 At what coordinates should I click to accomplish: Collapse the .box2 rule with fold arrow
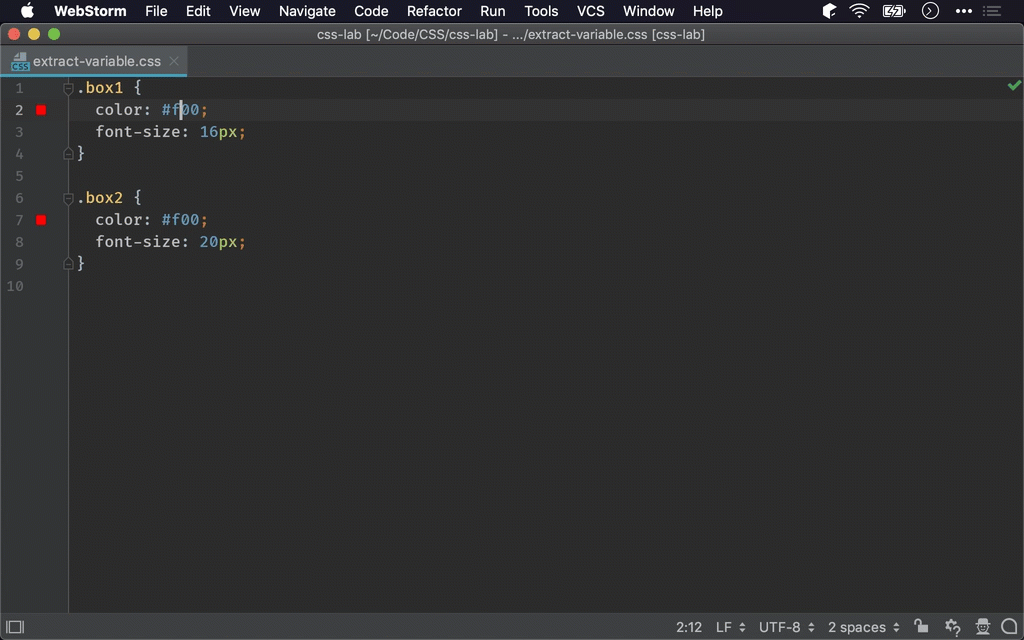click(68, 198)
